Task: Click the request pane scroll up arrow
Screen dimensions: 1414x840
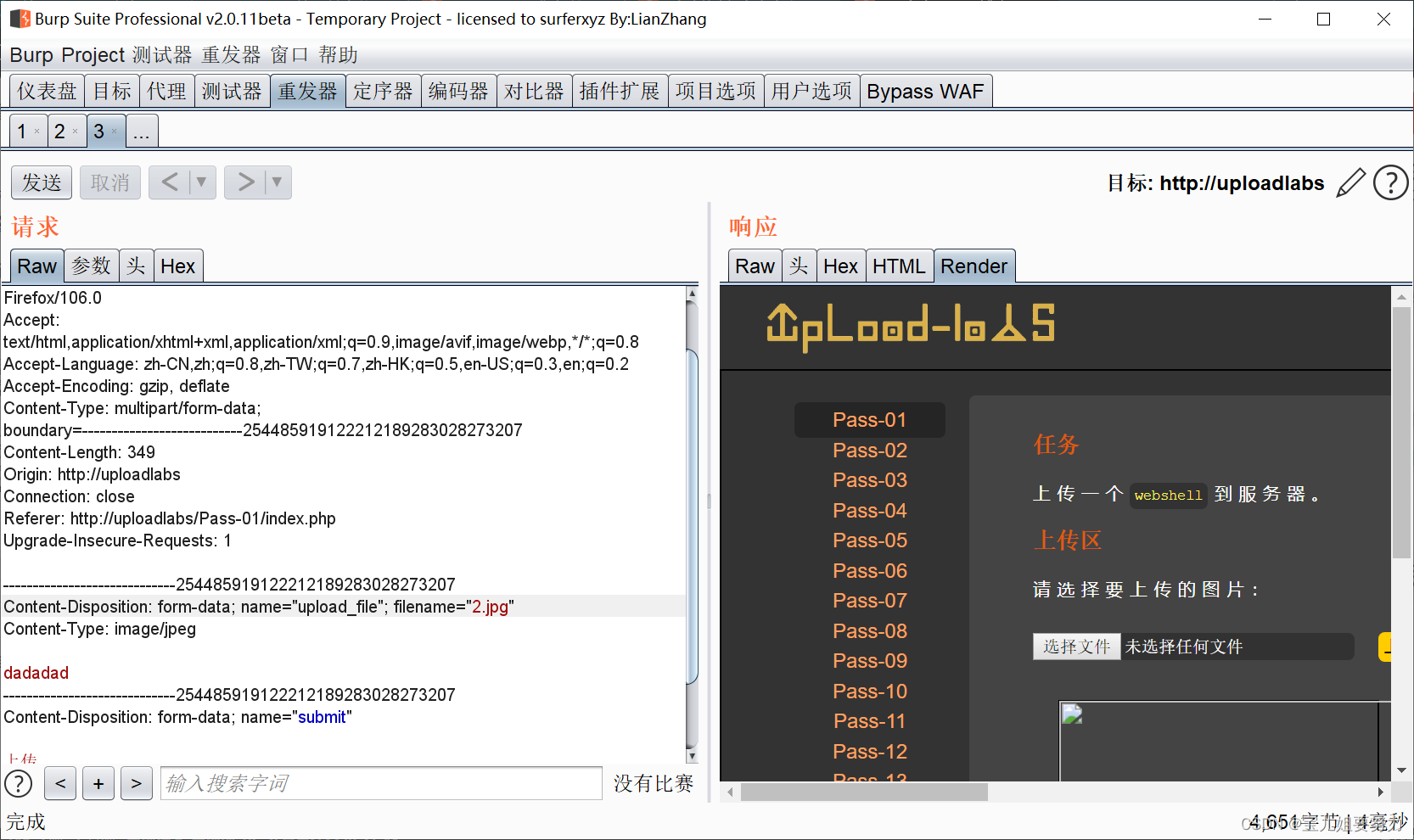Action: tap(692, 294)
